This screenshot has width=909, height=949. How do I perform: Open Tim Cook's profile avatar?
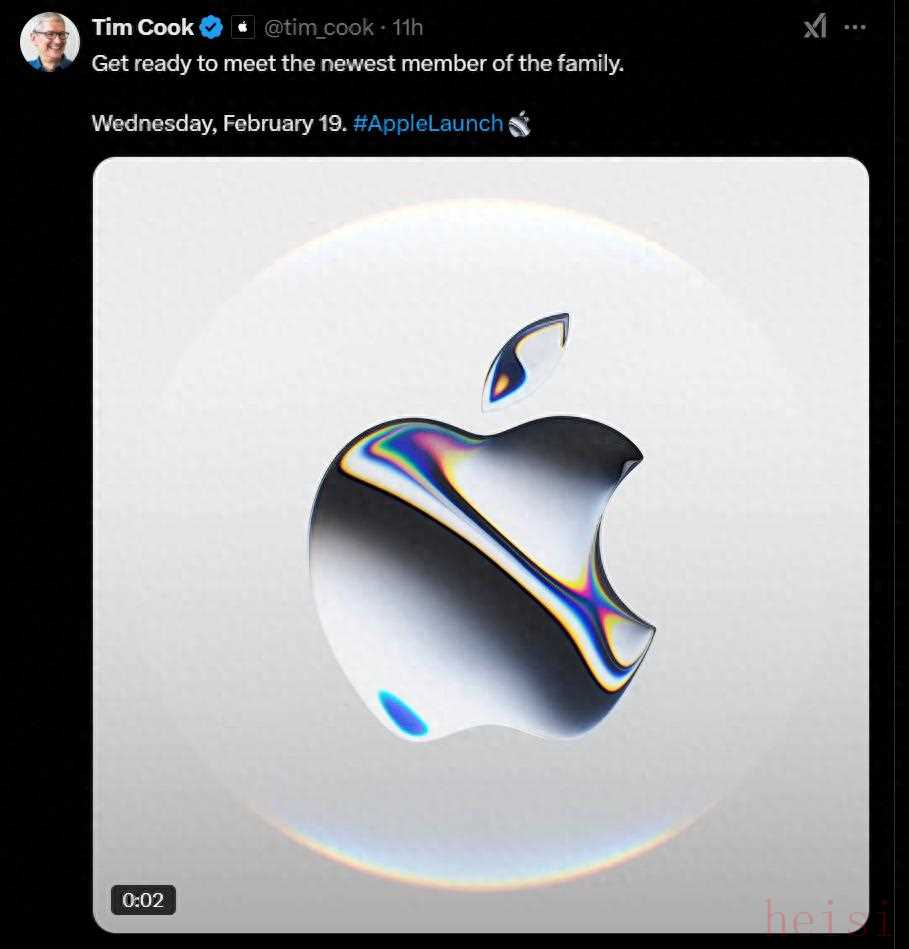click(50, 41)
